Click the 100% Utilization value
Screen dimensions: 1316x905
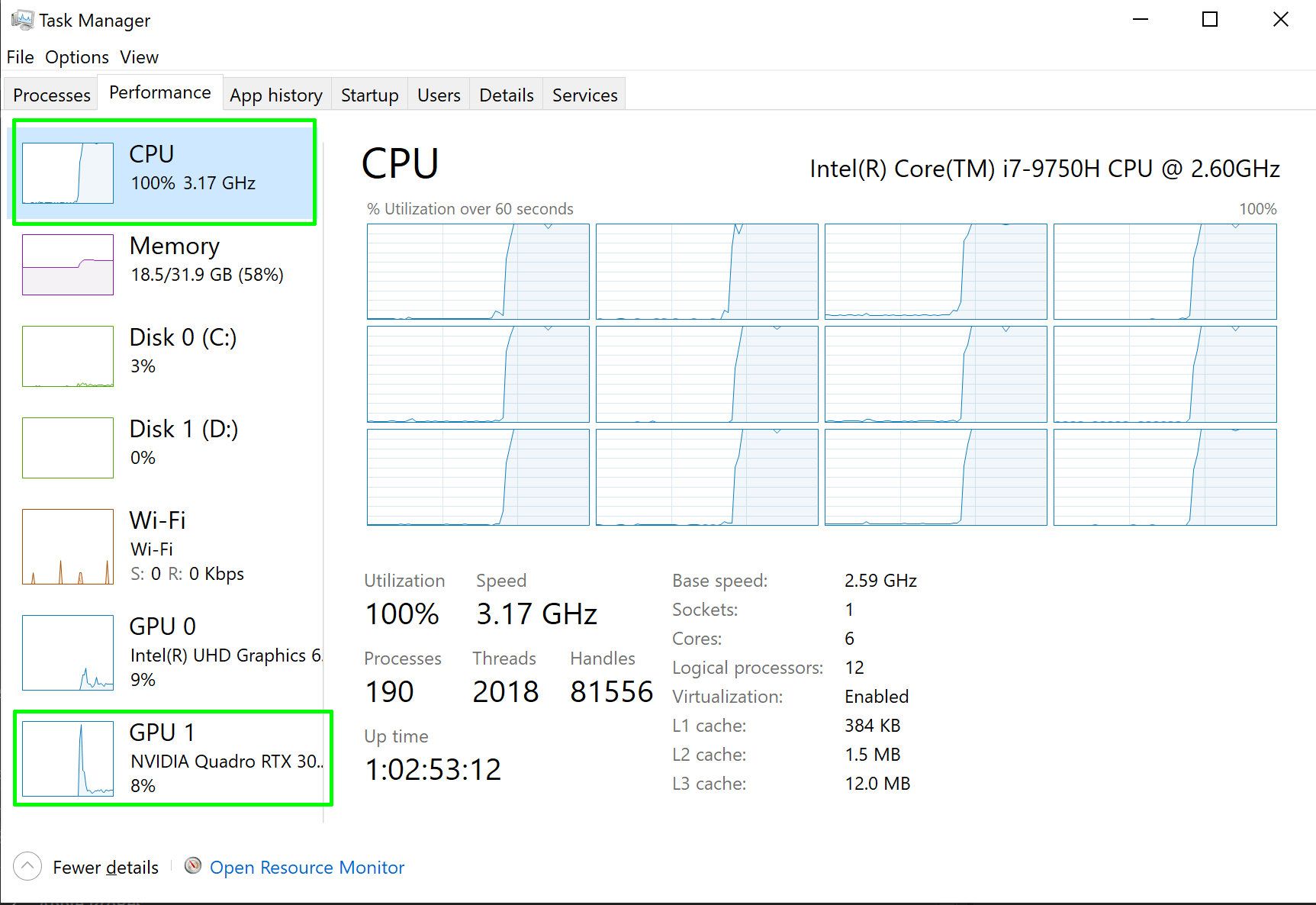point(402,614)
